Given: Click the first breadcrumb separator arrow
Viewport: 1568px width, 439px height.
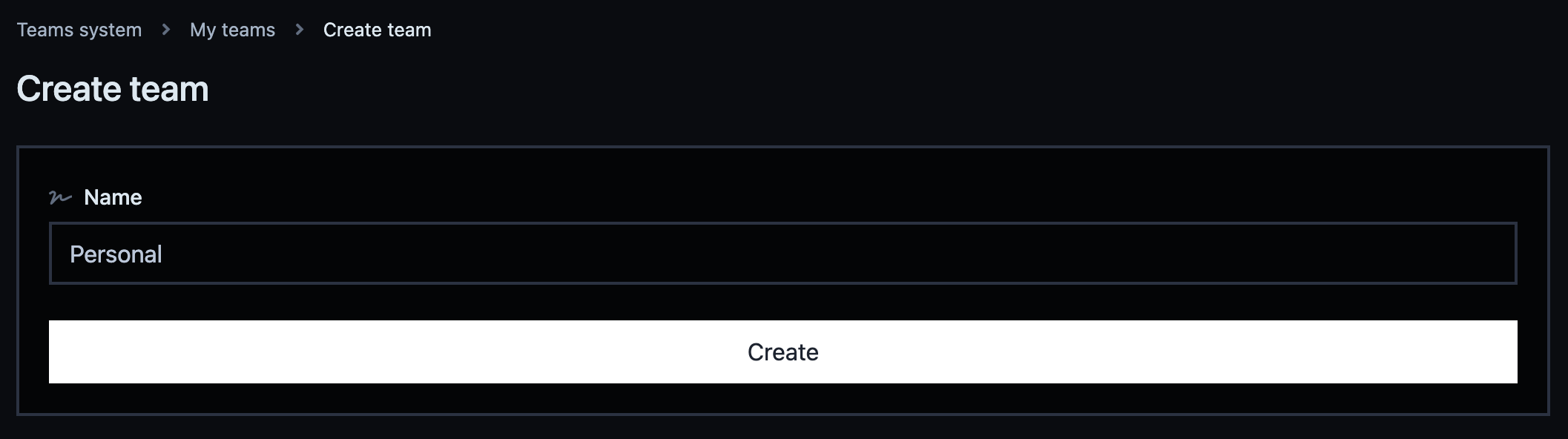Looking at the screenshot, I should coord(166,30).
